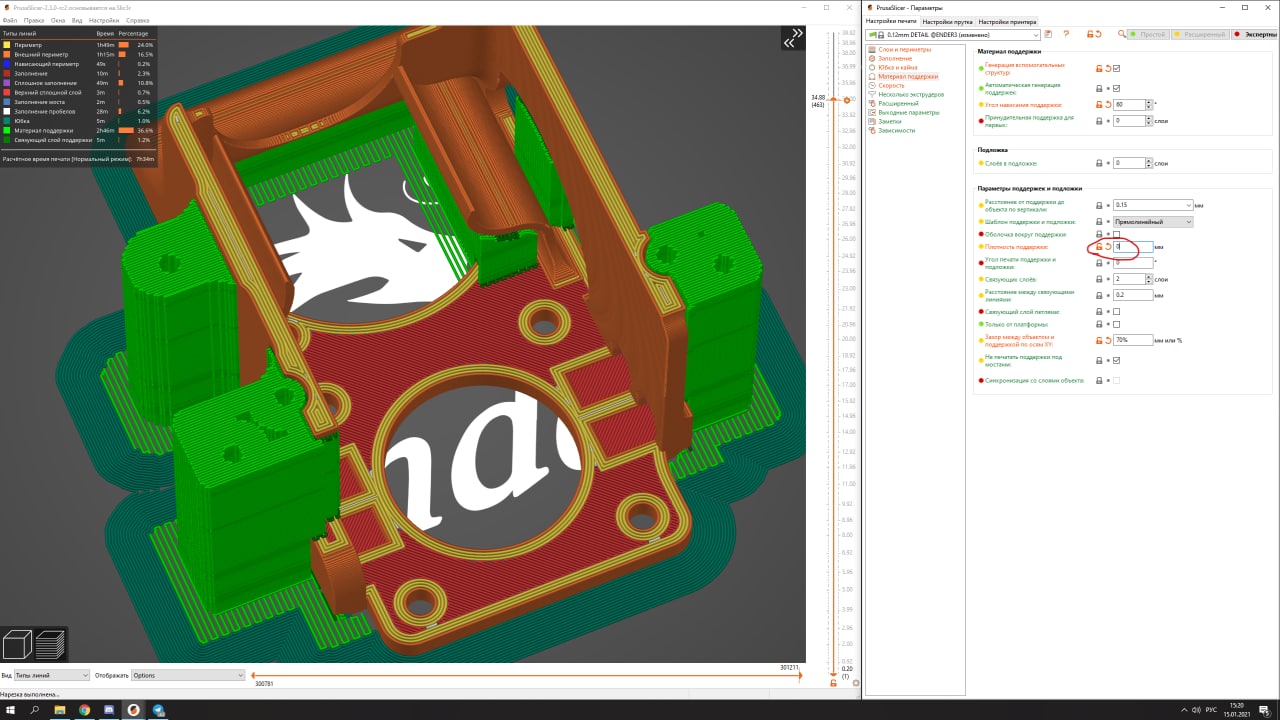Toggle Оболочка вокруг поддержки checkbox
The image size is (1280, 720).
[1117, 234]
